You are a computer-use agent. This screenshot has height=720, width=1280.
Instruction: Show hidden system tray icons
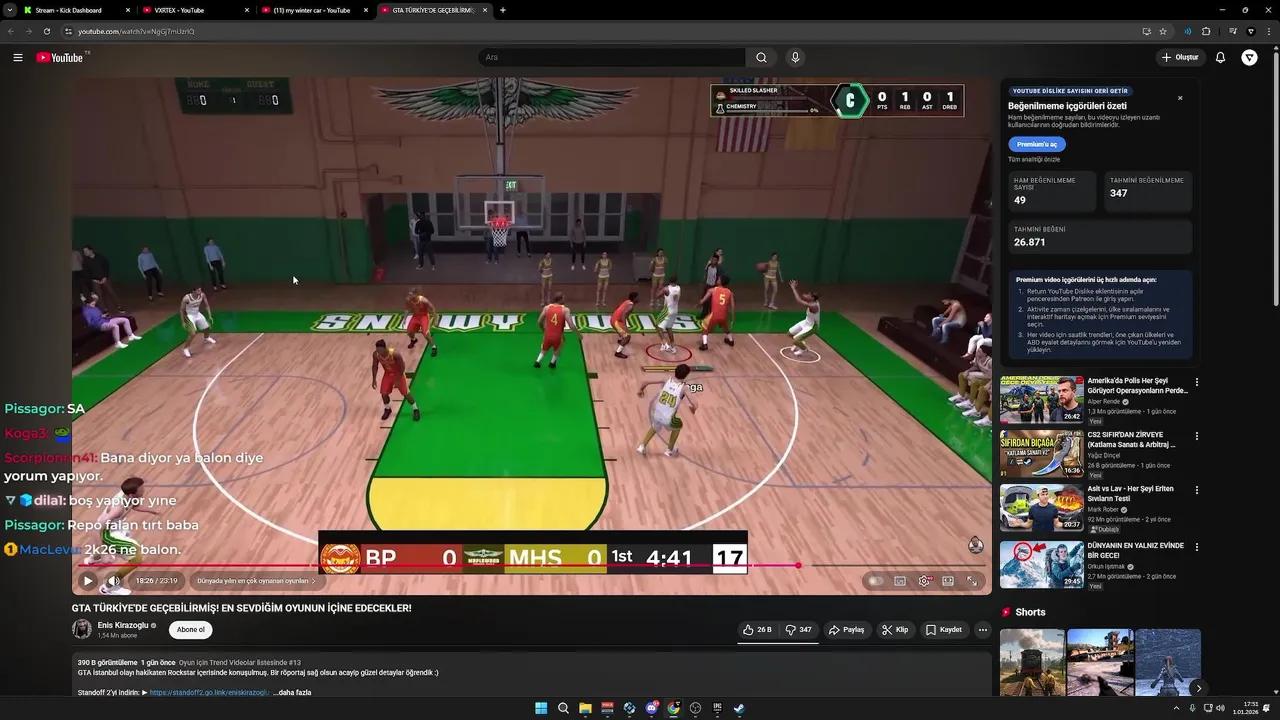1176,708
